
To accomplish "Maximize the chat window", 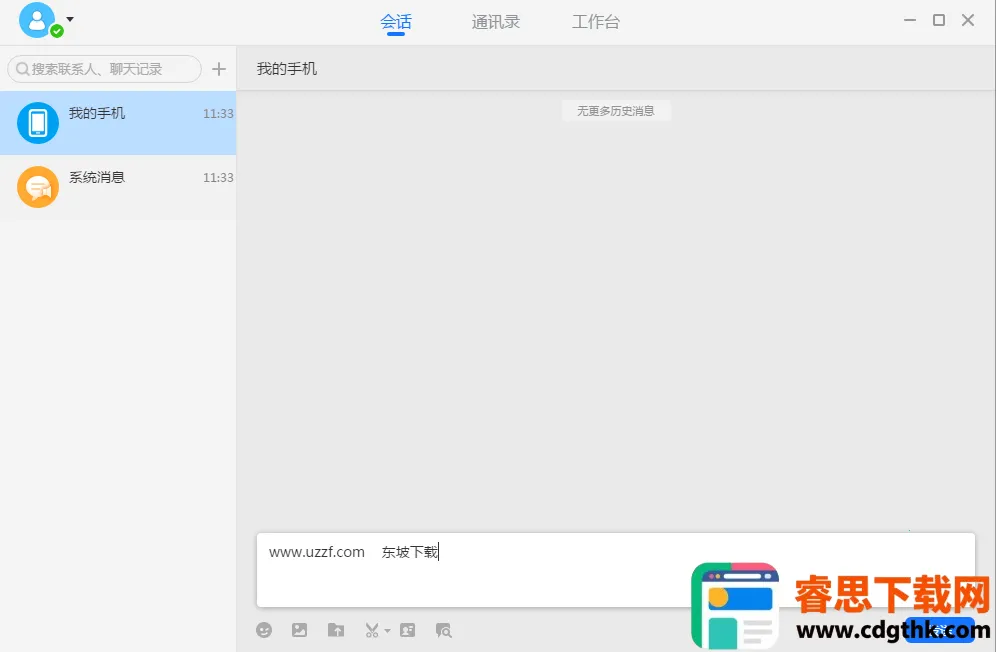I will click(939, 20).
